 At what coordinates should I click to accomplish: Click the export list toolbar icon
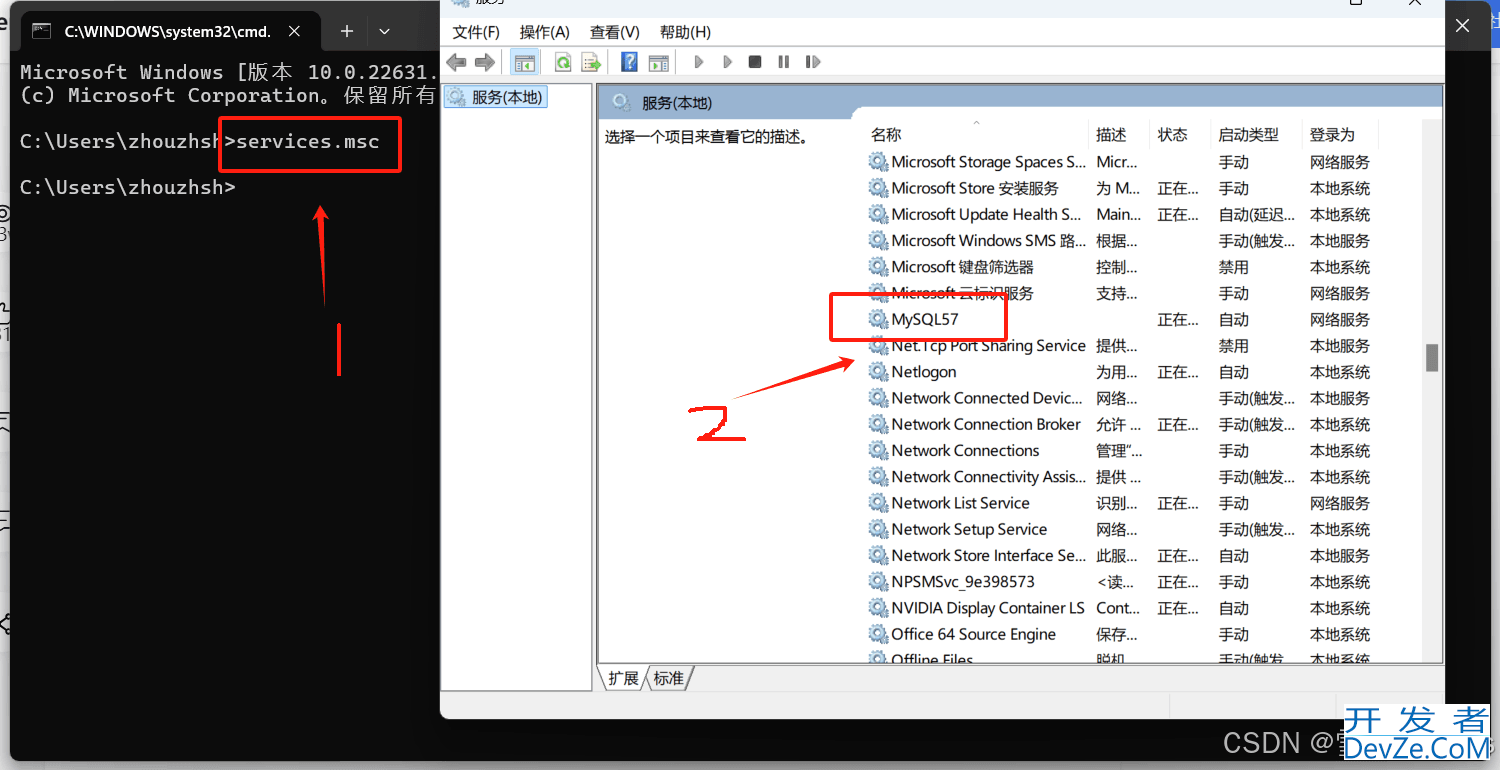click(591, 62)
